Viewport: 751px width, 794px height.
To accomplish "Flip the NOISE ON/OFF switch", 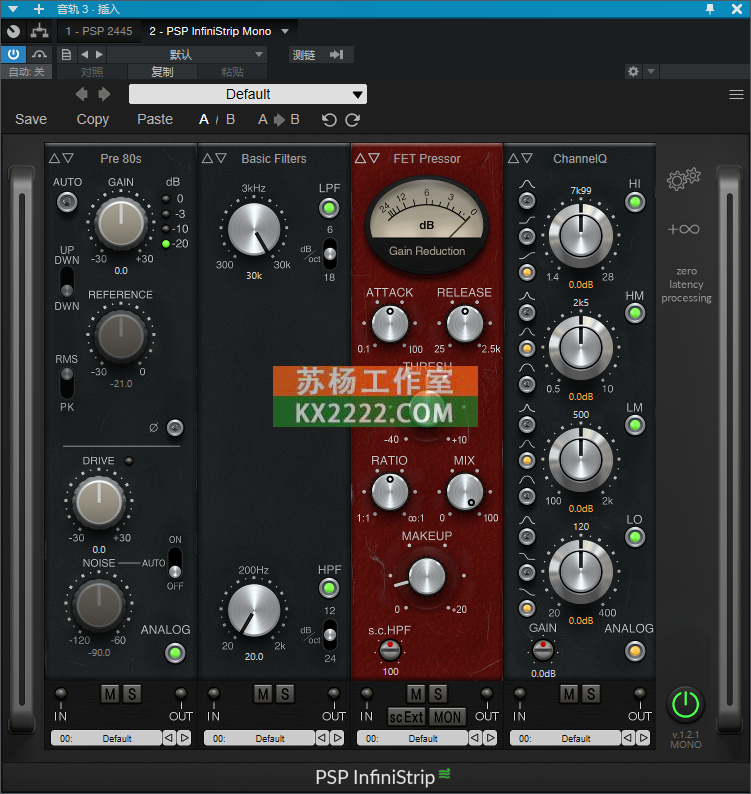I will point(175,563).
